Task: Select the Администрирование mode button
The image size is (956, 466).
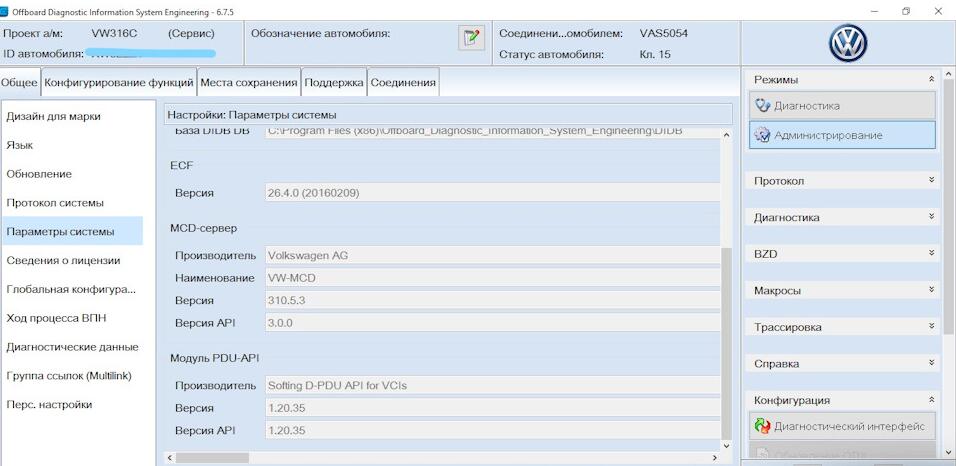Action: (842, 135)
